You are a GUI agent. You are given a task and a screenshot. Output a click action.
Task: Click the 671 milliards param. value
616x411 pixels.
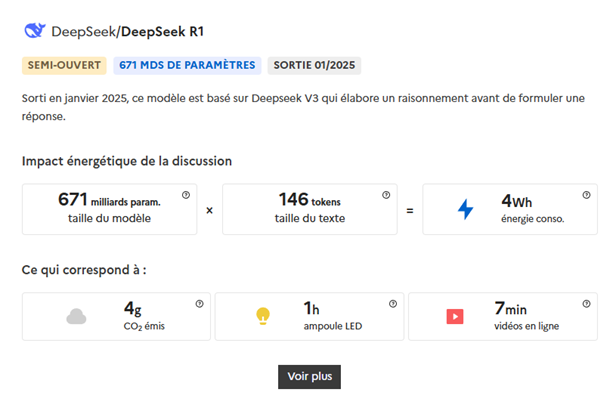click(110, 200)
